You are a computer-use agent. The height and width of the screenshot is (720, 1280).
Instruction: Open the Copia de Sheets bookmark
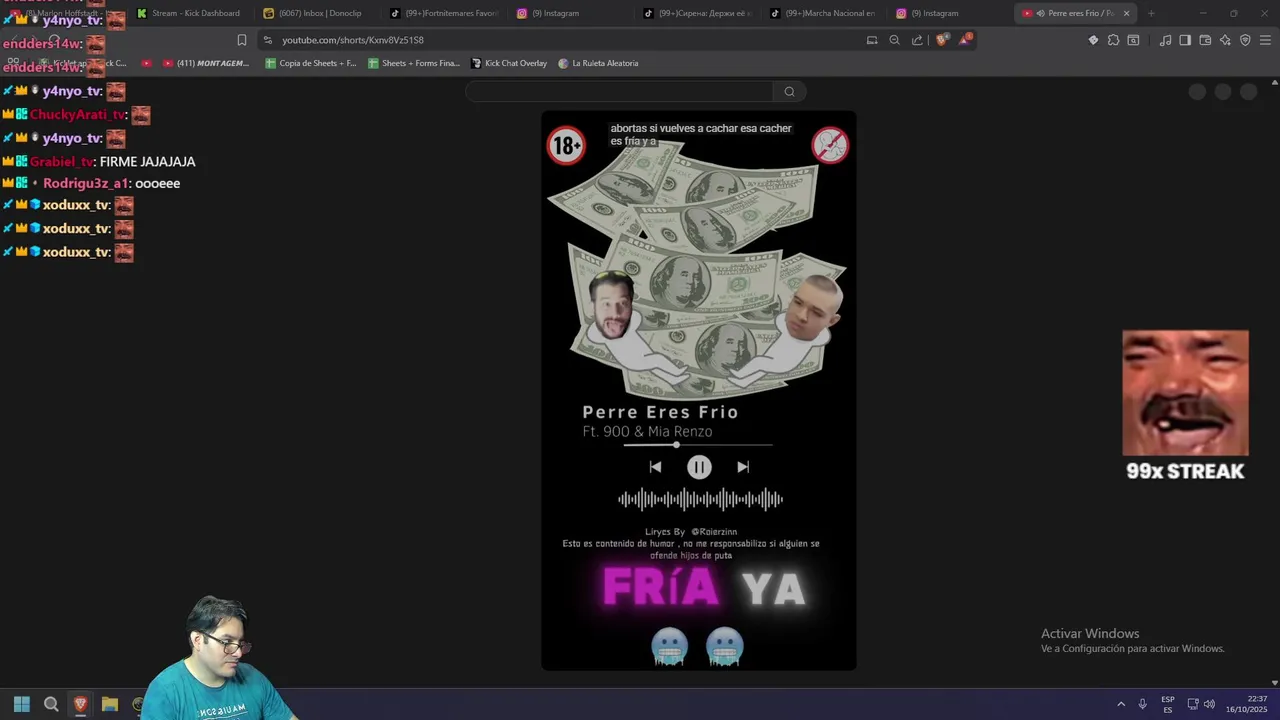point(310,63)
